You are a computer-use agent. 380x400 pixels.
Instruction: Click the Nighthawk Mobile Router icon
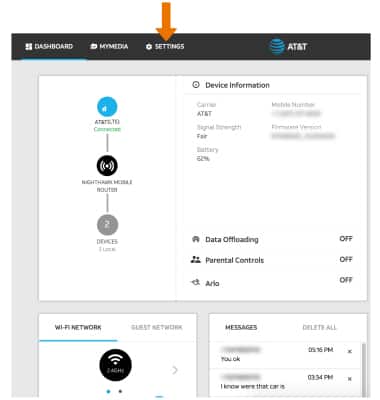(x=107, y=166)
